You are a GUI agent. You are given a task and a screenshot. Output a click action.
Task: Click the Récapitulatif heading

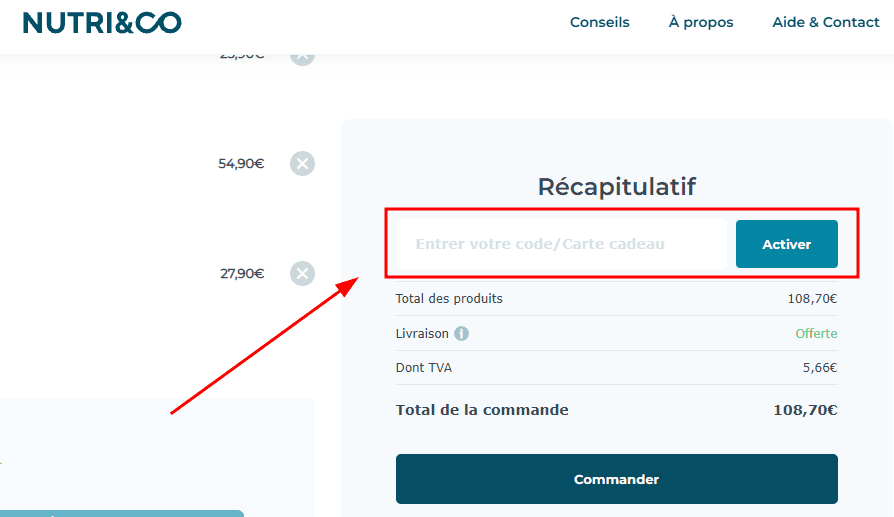pyautogui.click(x=616, y=186)
